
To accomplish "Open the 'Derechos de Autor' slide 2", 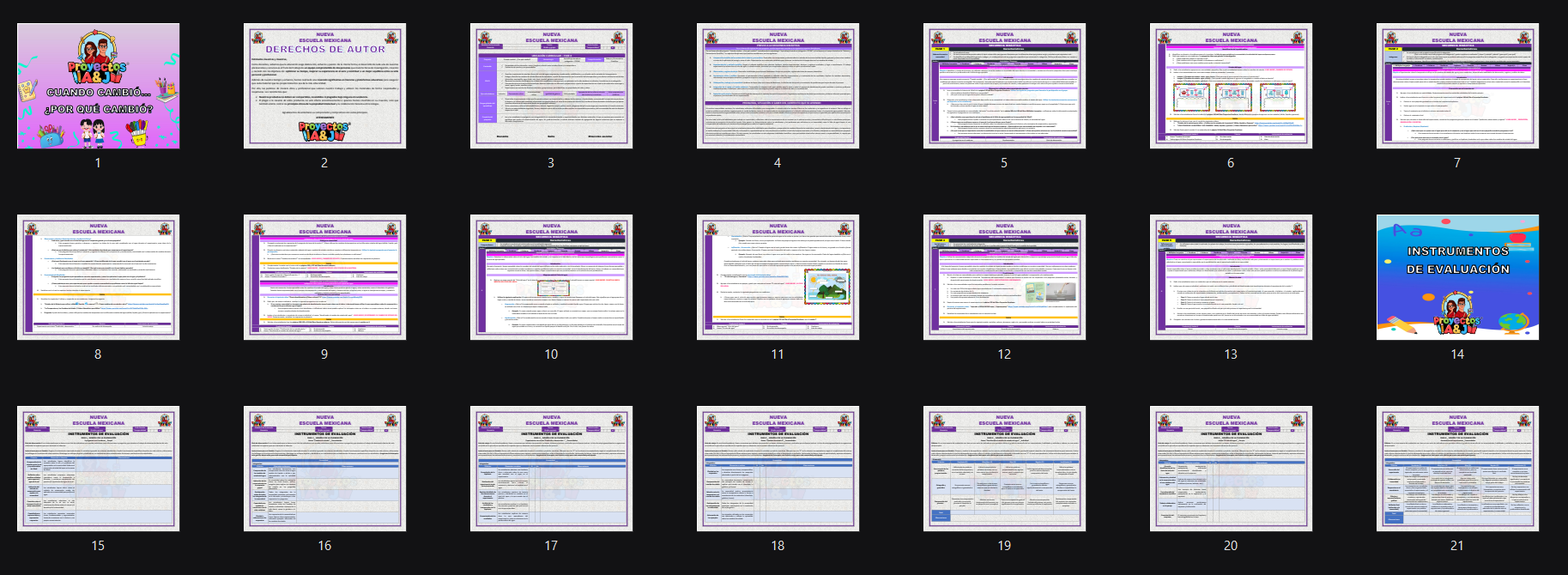I will click(324, 86).
